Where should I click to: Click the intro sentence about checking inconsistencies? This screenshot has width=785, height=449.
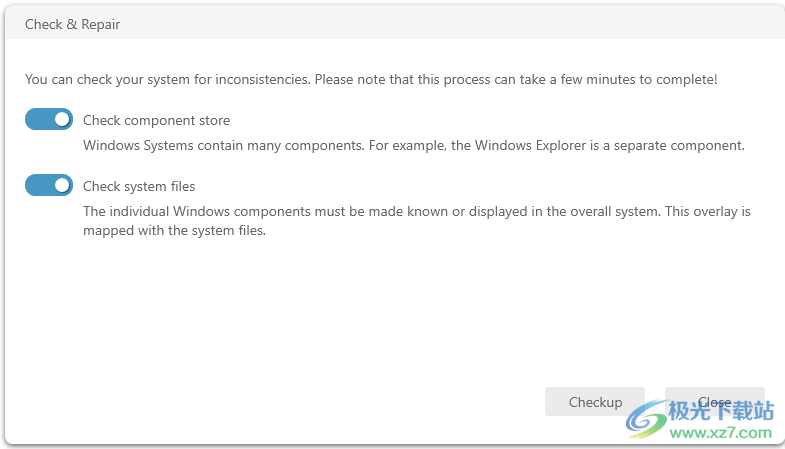pyautogui.click(x=371, y=79)
